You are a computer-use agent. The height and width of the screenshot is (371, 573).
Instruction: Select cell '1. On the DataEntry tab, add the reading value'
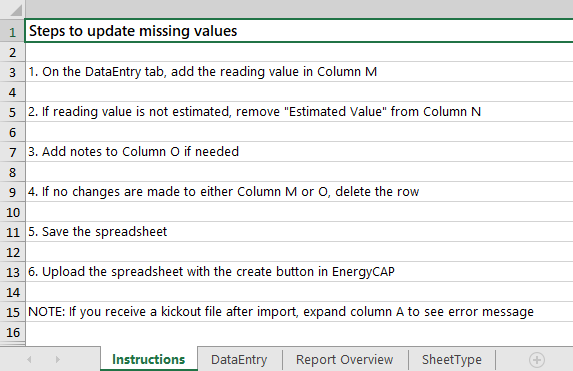pos(299,72)
